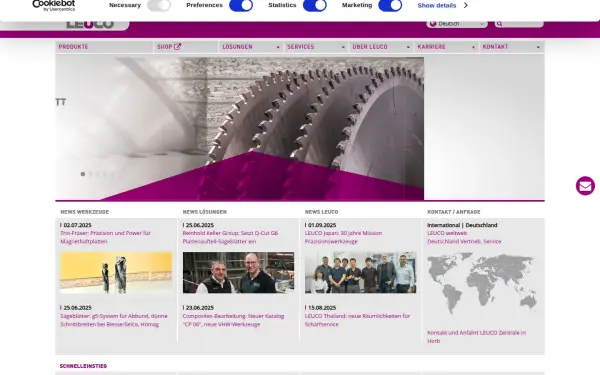Open Composites-Bearbeitung Neuer Katalog link
Image resolution: width=600 pixels, height=375 pixels.
233,320
